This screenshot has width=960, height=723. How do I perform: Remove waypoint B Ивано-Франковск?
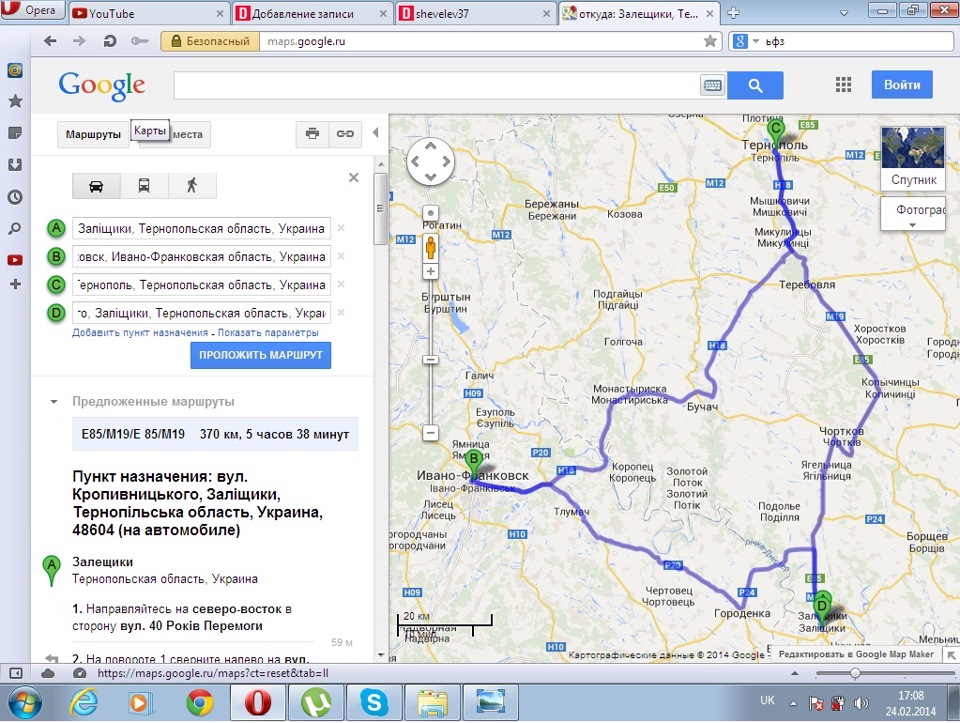(341, 256)
